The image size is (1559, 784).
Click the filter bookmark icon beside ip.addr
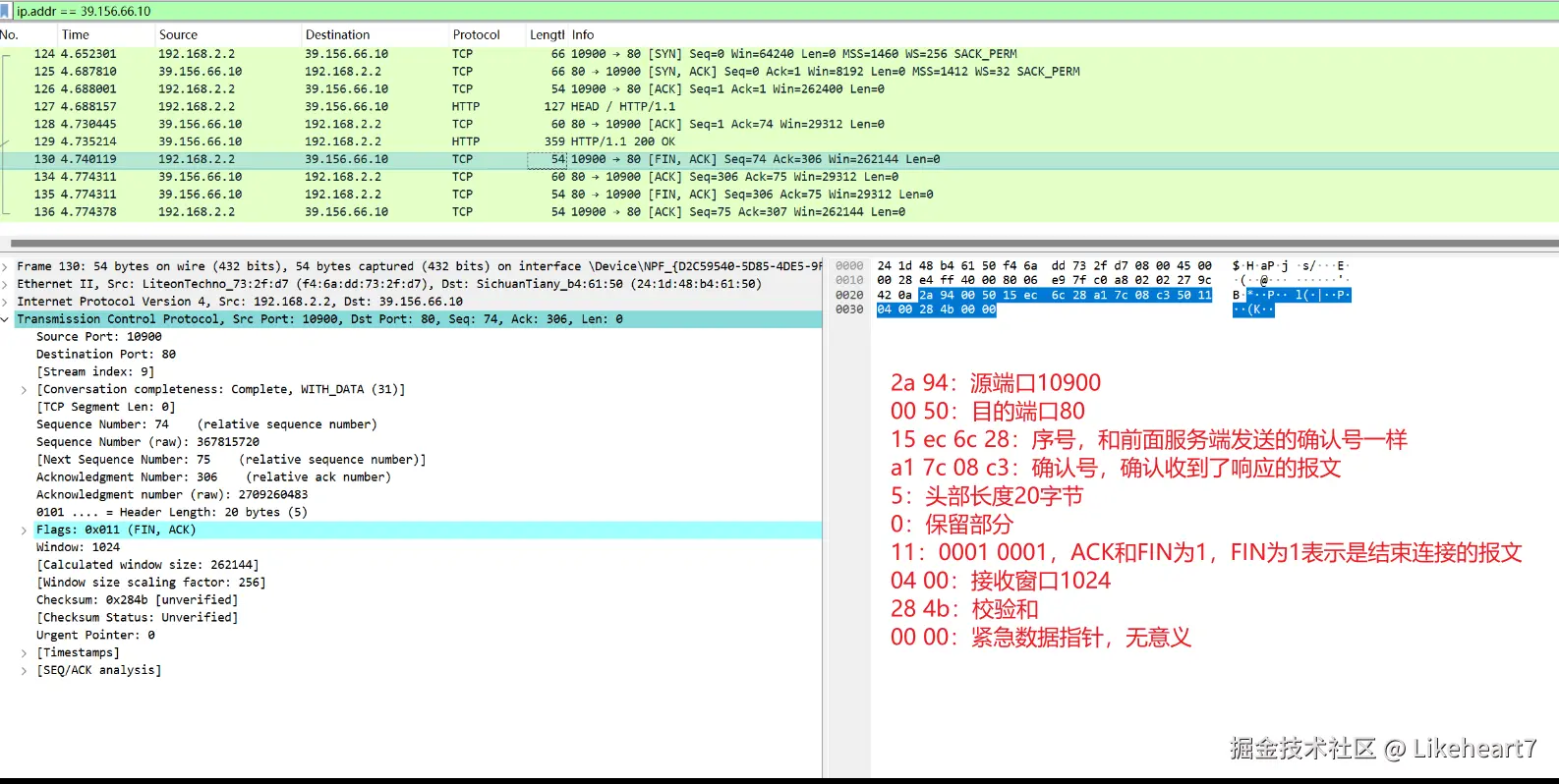click(x=6, y=11)
